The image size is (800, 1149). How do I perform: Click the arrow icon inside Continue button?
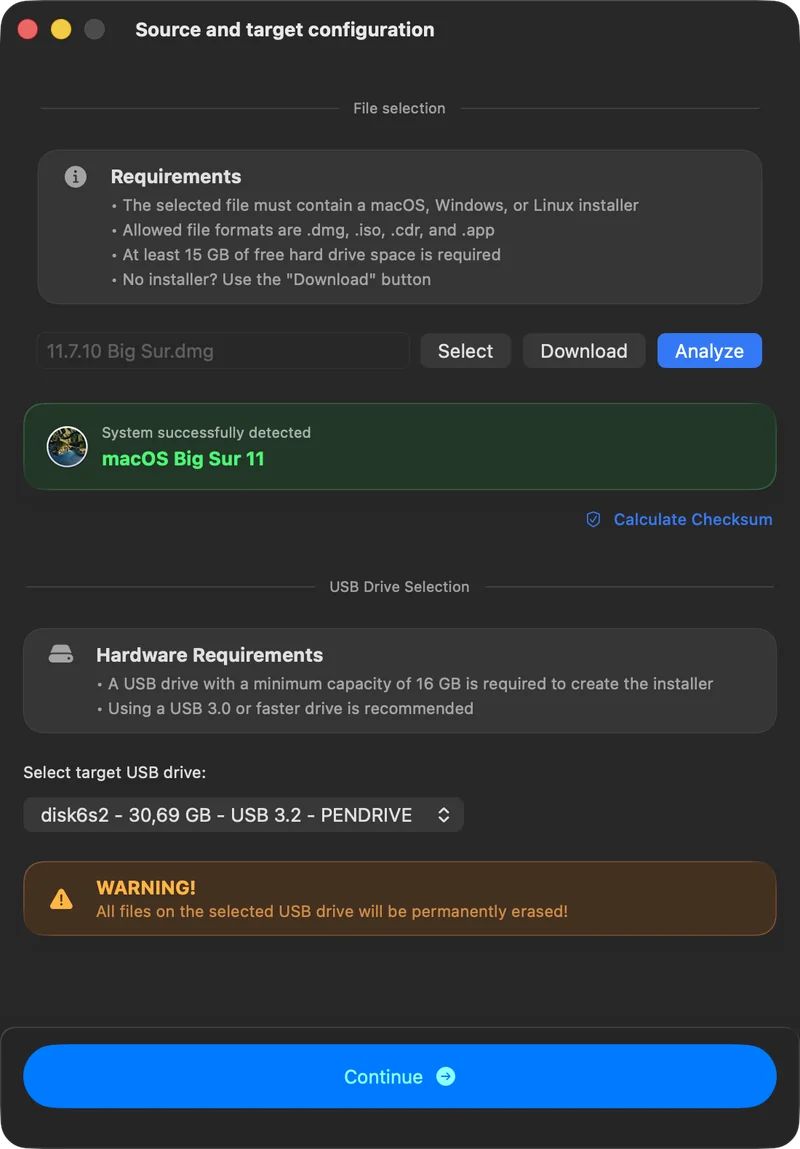click(x=445, y=1076)
